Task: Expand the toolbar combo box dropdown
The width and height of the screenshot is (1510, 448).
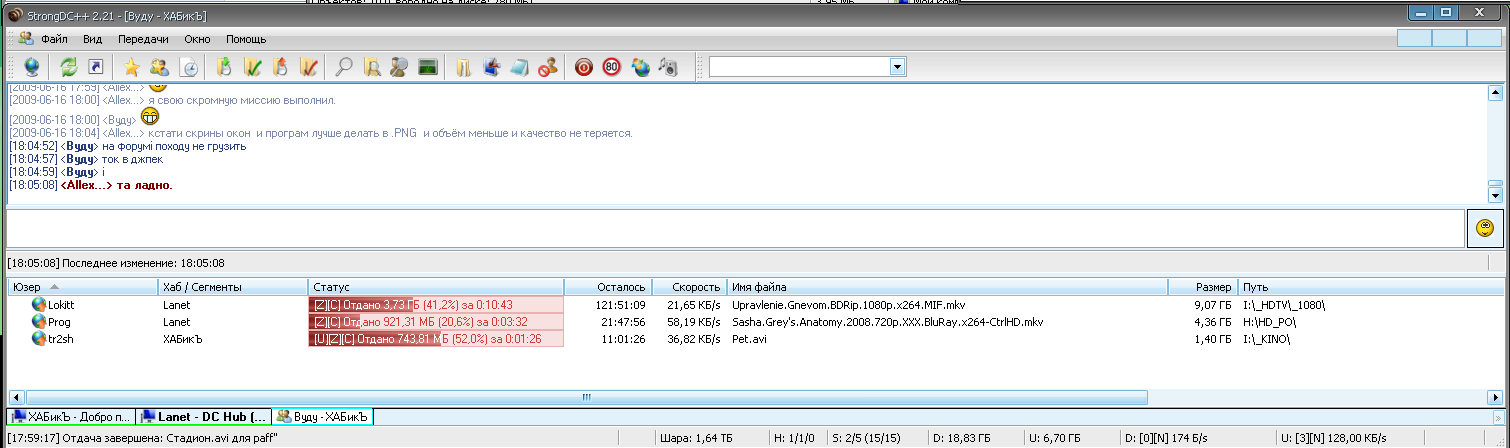Action: [x=897, y=67]
